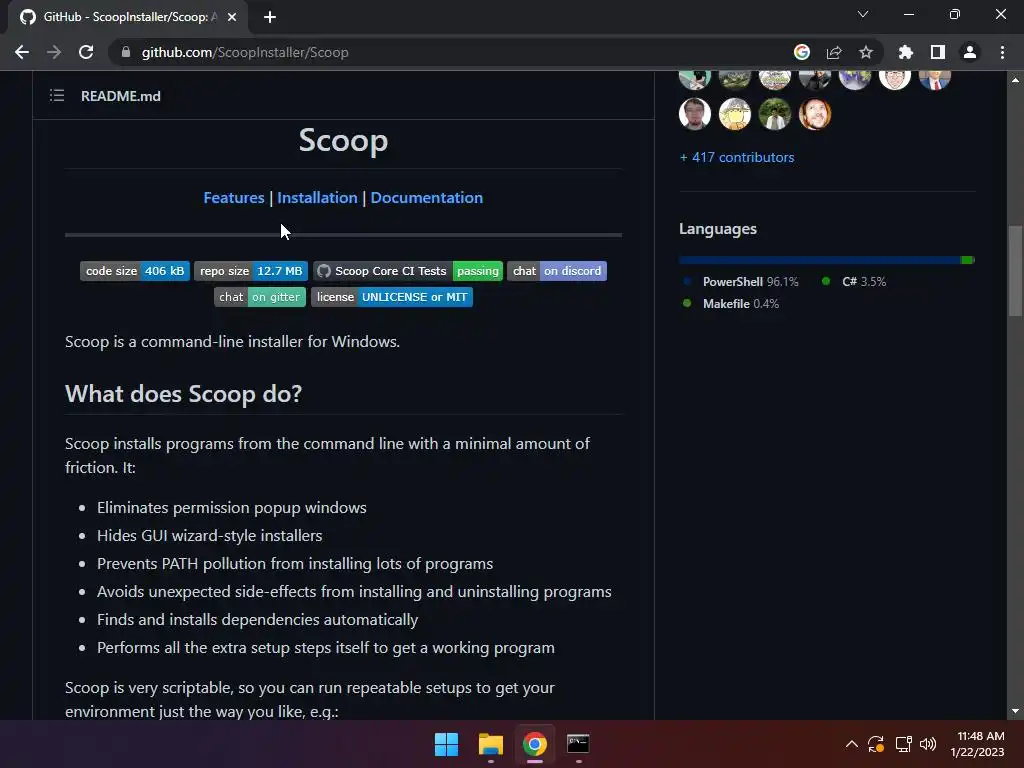The height and width of the screenshot is (768, 1024).
Task: Follow the Documentation link
Action: click(x=426, y=198)
